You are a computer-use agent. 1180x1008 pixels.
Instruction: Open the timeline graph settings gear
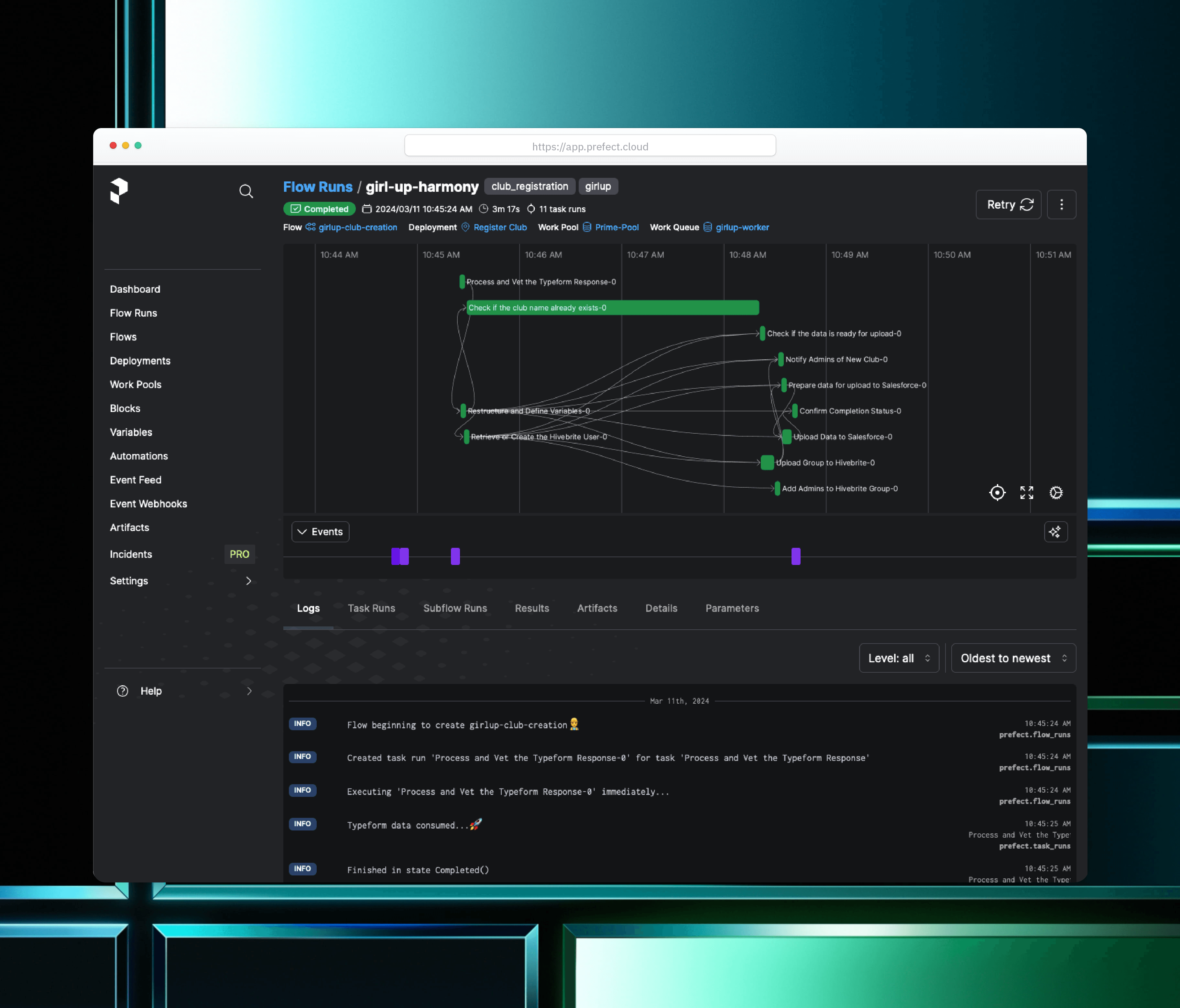point(1056,493)
